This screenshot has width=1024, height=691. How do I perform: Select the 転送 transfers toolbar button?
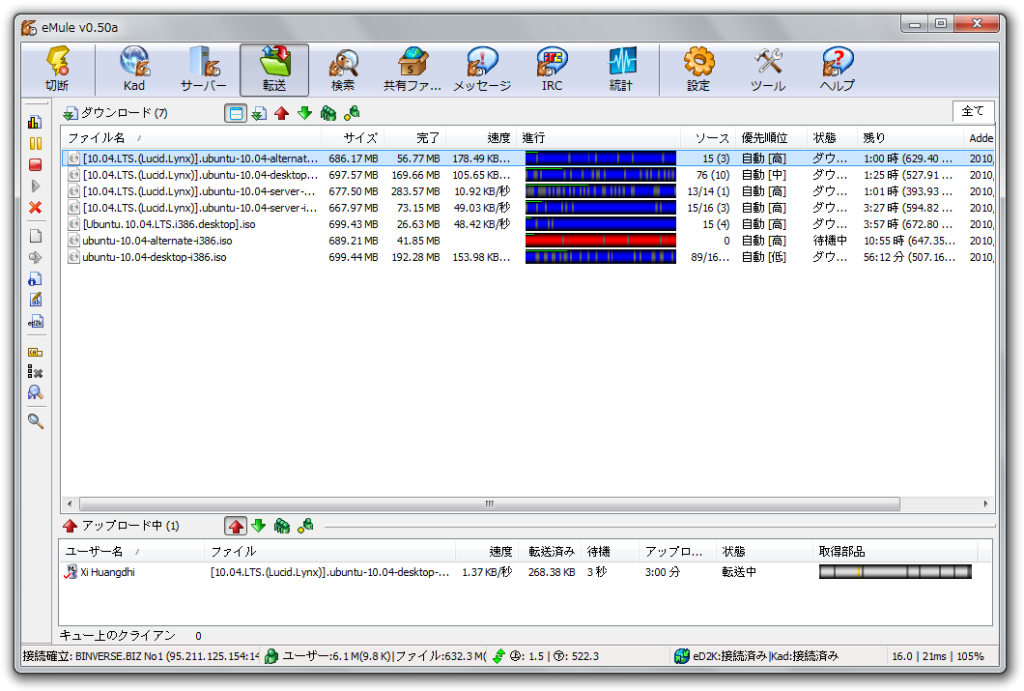click(x=274, y=69)
